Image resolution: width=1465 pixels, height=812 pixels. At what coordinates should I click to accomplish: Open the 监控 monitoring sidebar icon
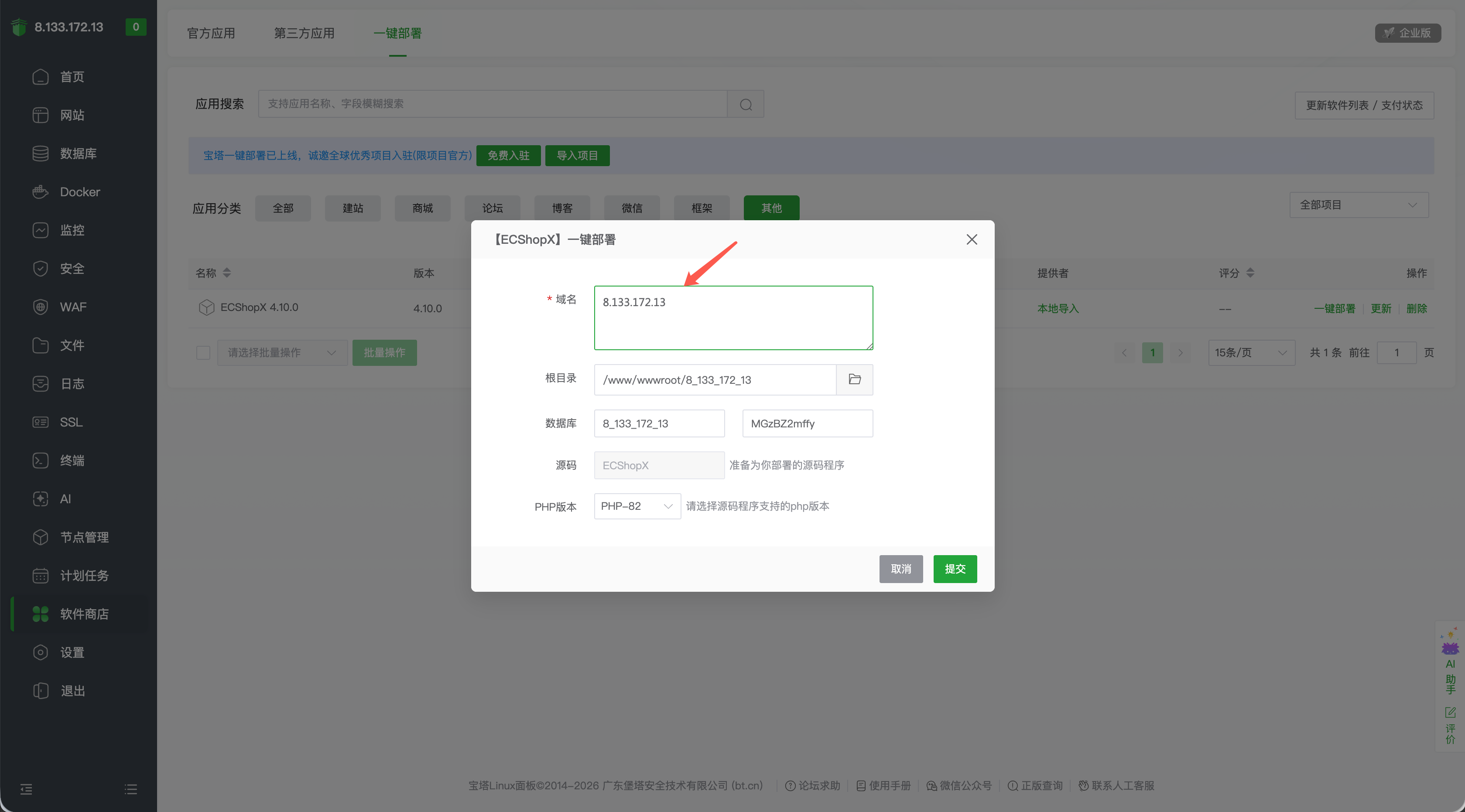coord(41,230)
